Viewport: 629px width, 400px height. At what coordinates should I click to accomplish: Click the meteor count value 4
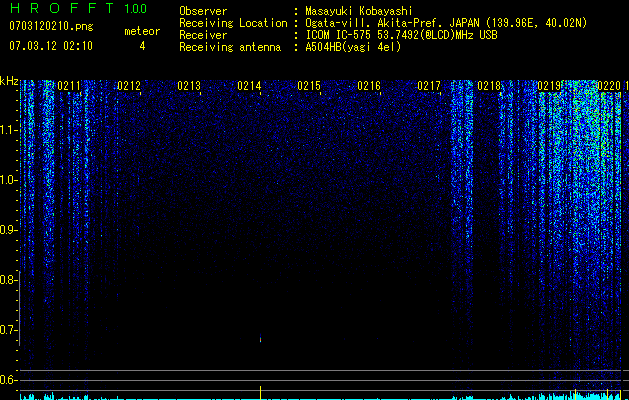142,46
